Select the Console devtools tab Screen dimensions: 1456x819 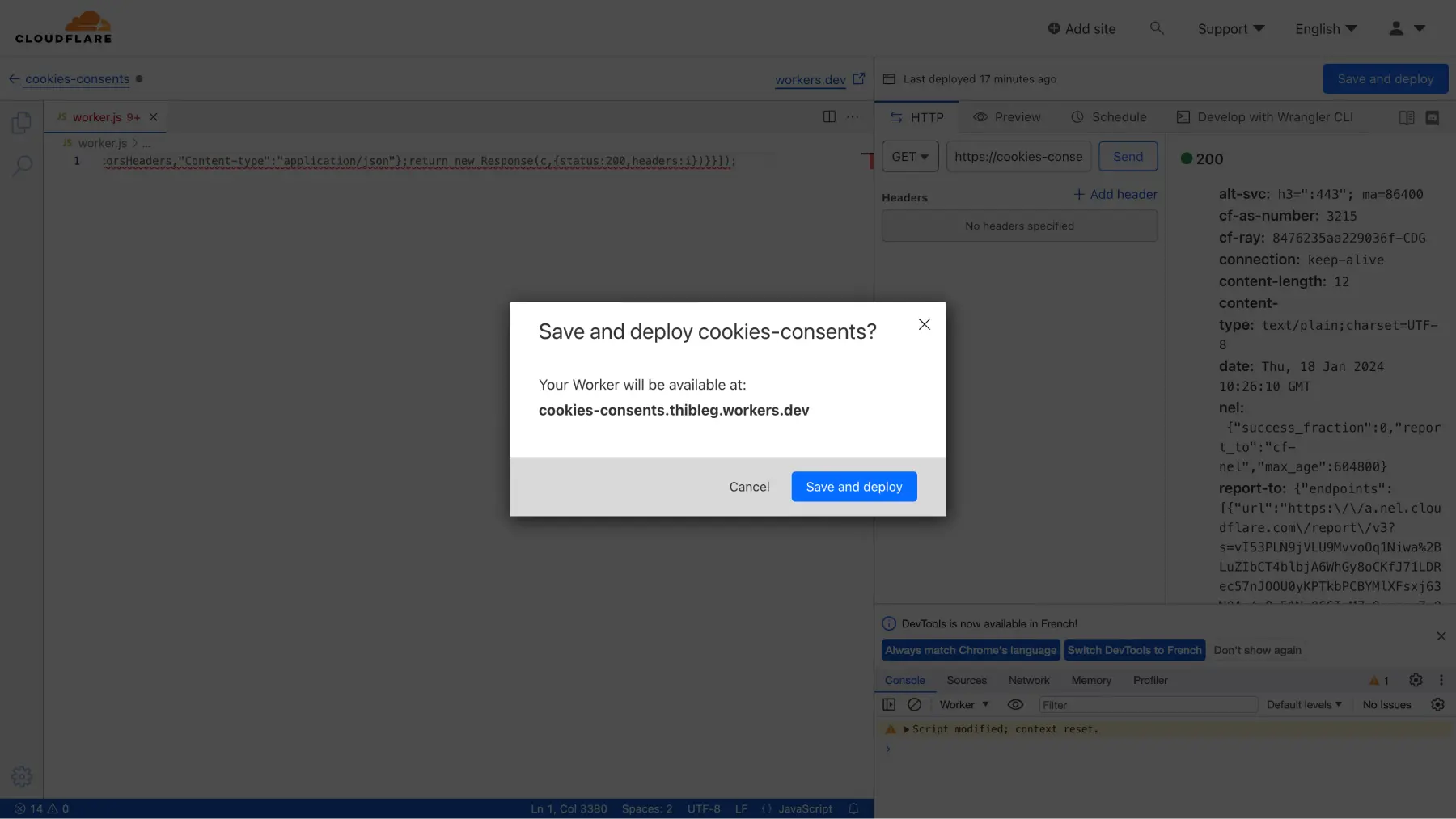(x=904, y=681)
